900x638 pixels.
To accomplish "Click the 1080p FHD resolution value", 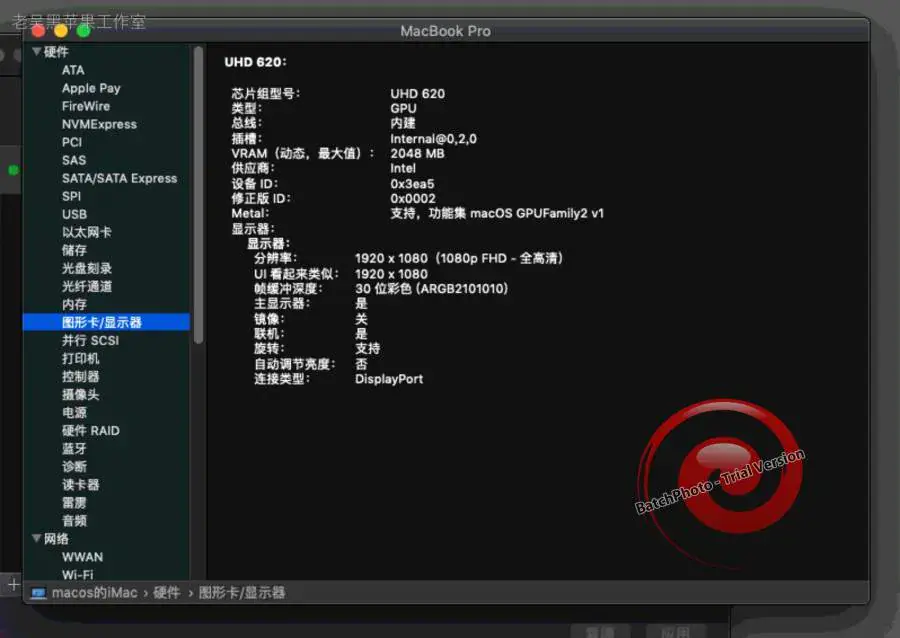I will tap(459, 259).
